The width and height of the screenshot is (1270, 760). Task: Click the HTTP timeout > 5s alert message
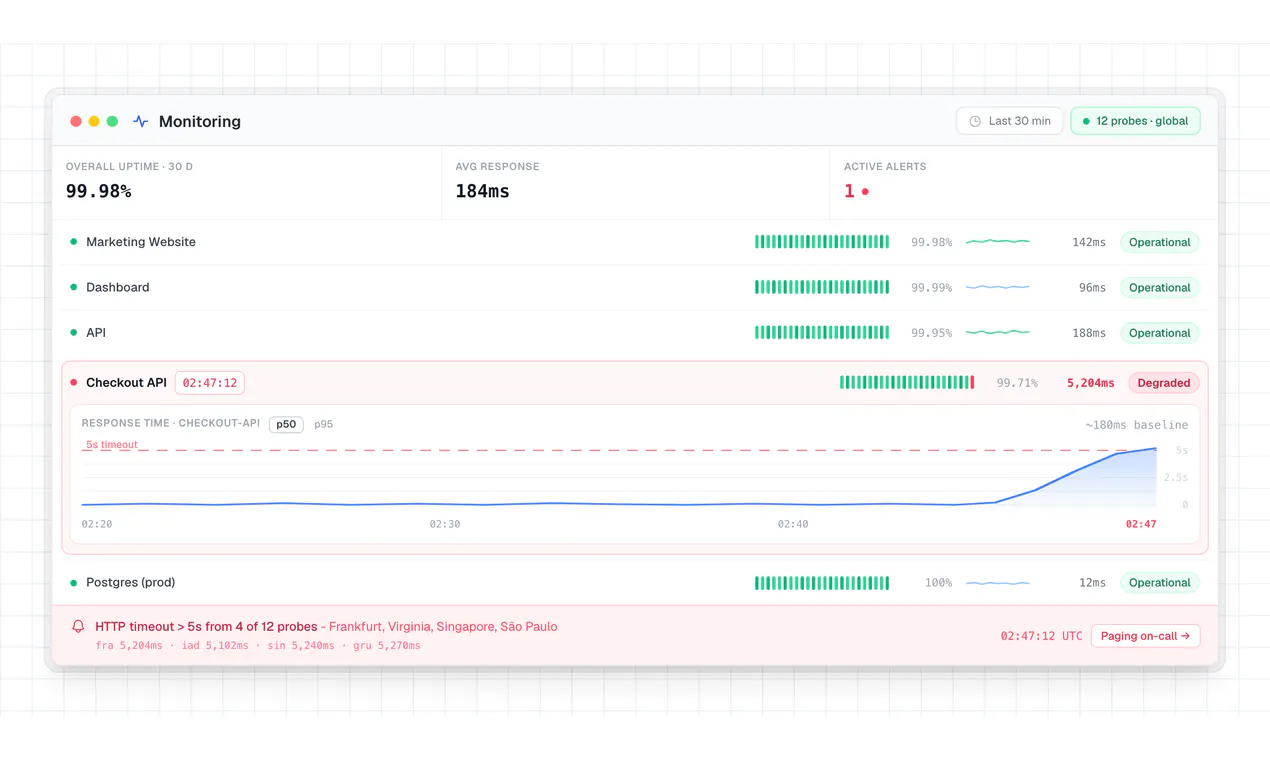coord(206,627)
